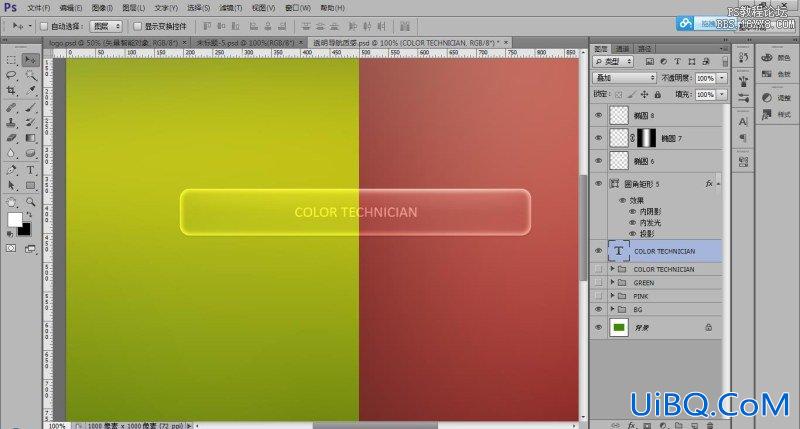The image size is (800, 429).
Task: Switch to the 路径 panel tab
Action: [644, 49]
